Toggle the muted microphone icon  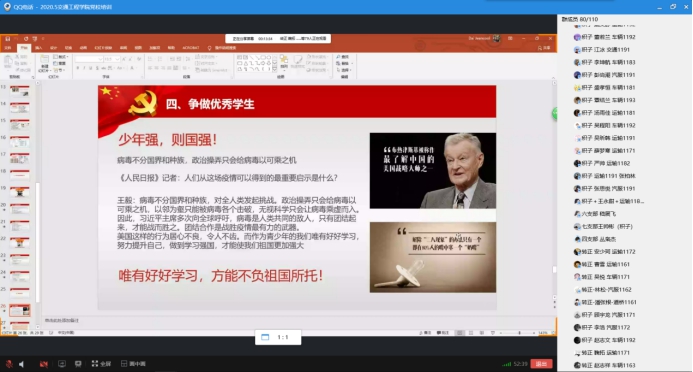click(x=9, y=364)
